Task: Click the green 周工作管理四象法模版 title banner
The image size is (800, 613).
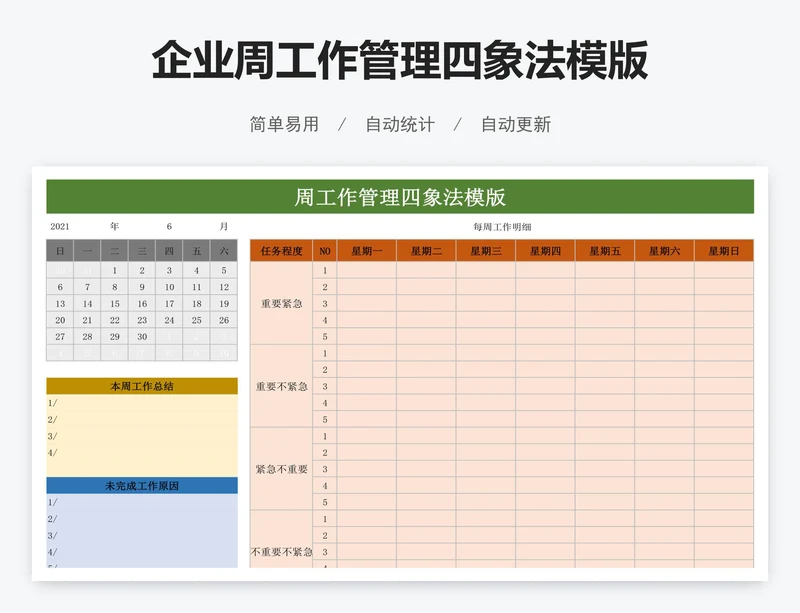Action: click(x=400, y=196)
